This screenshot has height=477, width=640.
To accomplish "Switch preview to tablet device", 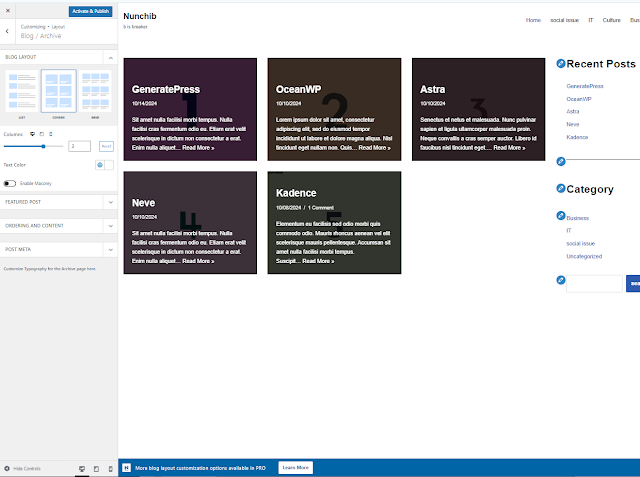I will pyautogui.click(x=96, y=469).
